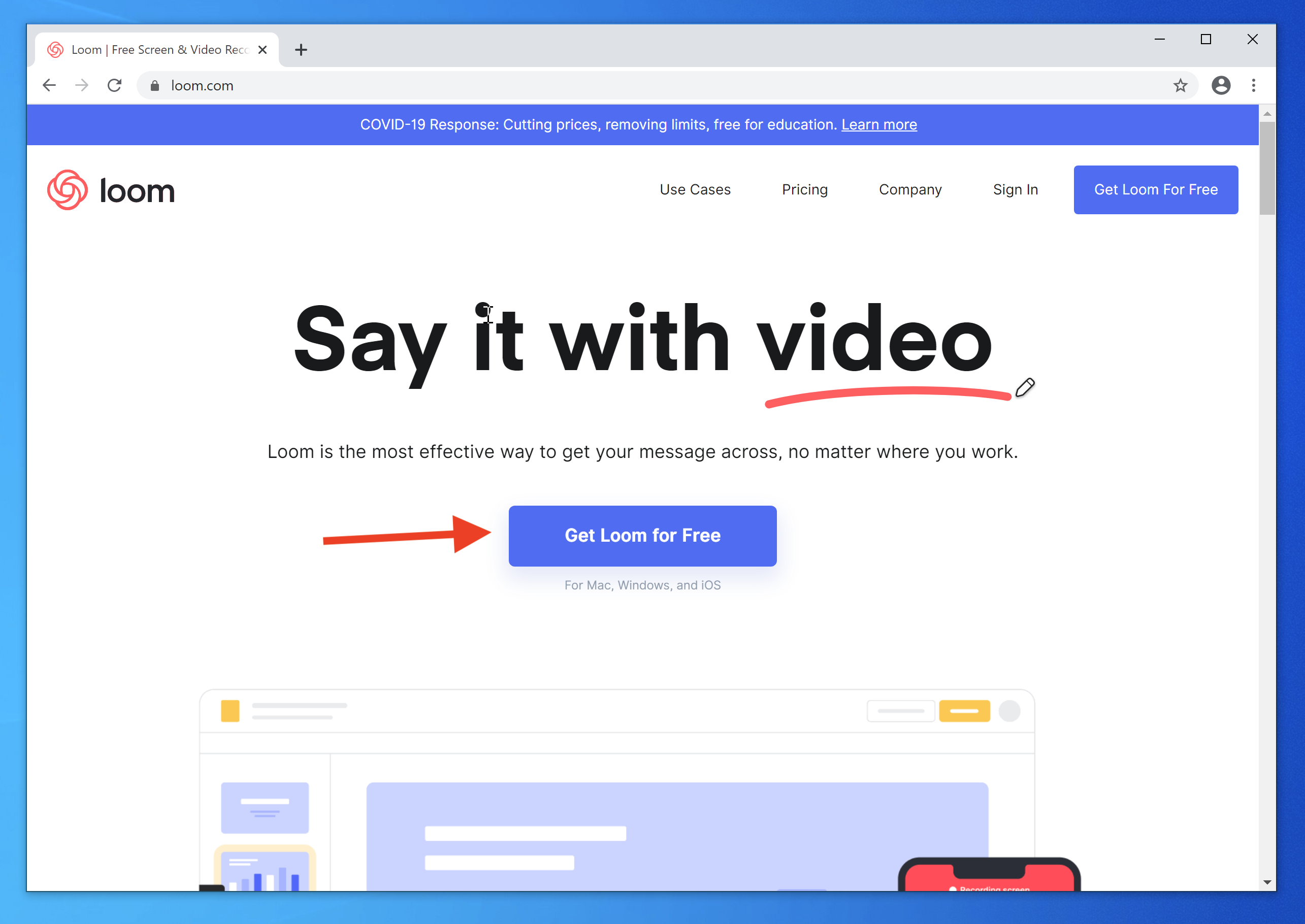Reload the loom.com page
Image resolution: width=1305 pixels, height=924 pixels.
tap(114, 85)
